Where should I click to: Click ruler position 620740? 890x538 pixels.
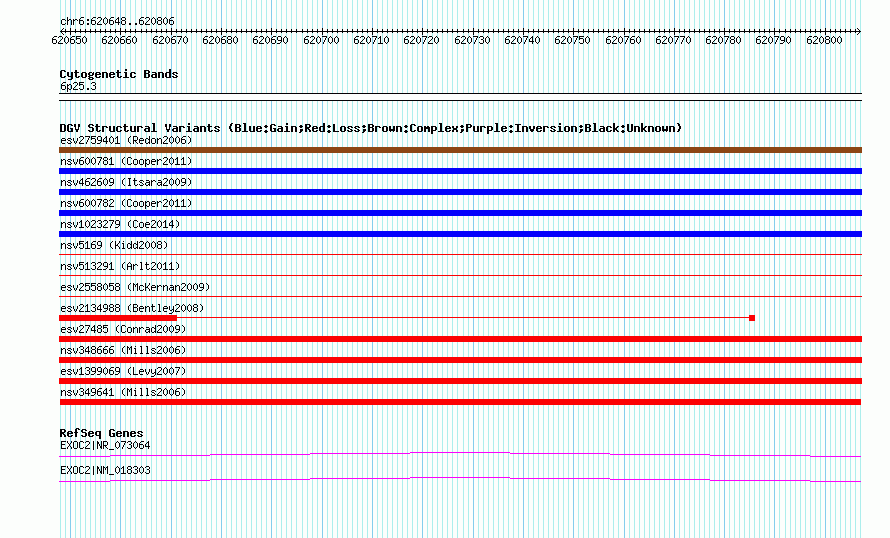tap(522, 40)
